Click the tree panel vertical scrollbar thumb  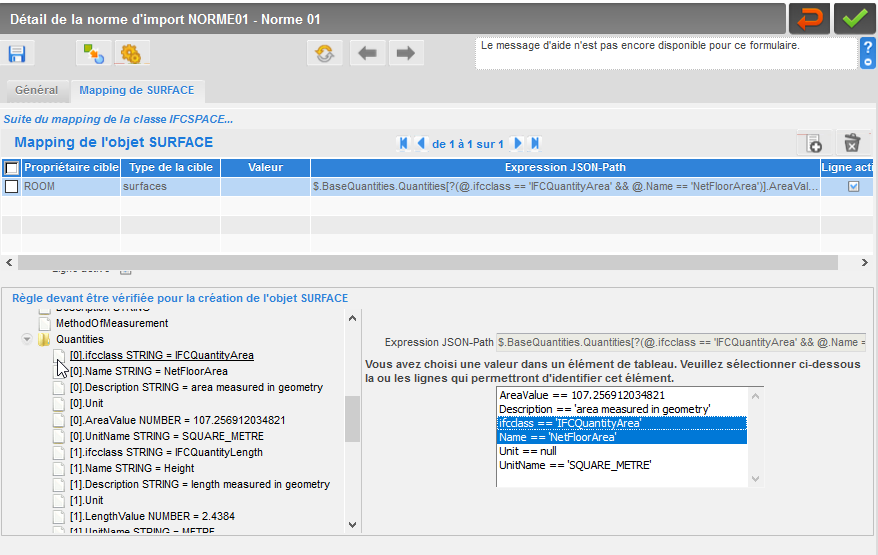click(352, 419)
